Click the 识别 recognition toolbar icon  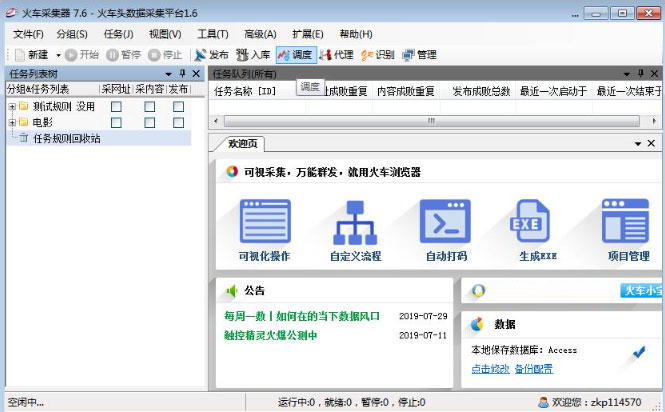coord(367,55)
